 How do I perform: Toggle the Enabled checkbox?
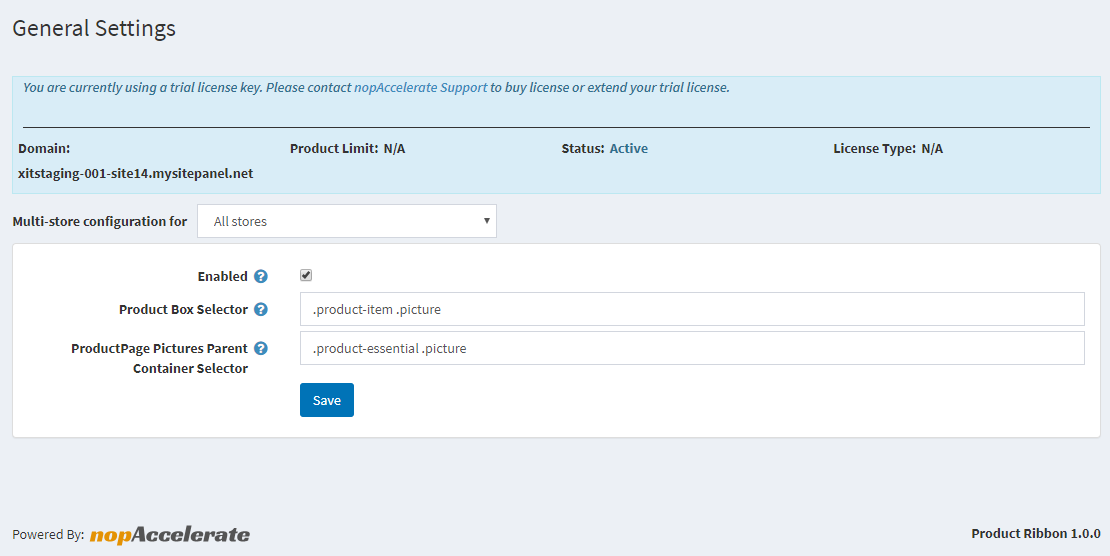tap(307, 276)
